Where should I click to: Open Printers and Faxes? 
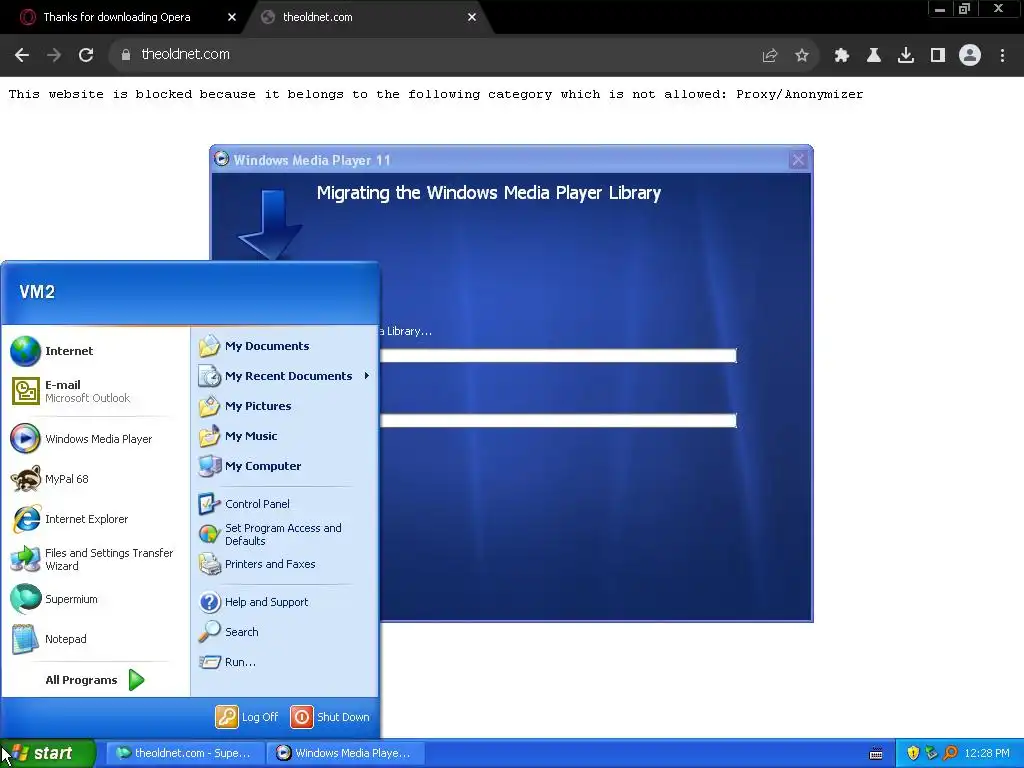(285, 564)
